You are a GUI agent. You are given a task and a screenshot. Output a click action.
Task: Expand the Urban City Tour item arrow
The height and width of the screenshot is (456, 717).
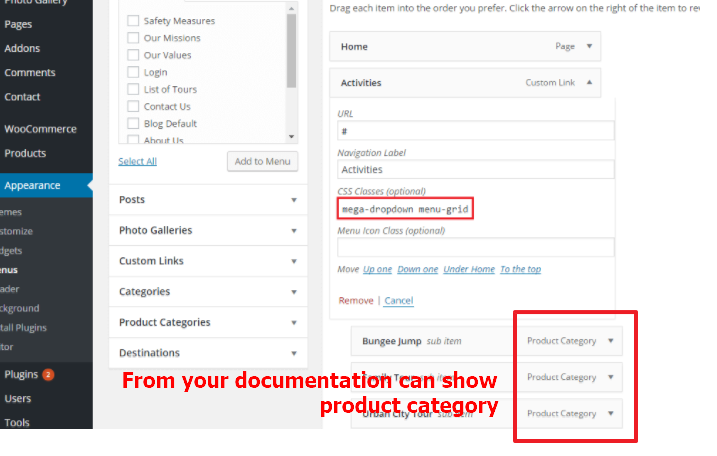coord(611,413)
